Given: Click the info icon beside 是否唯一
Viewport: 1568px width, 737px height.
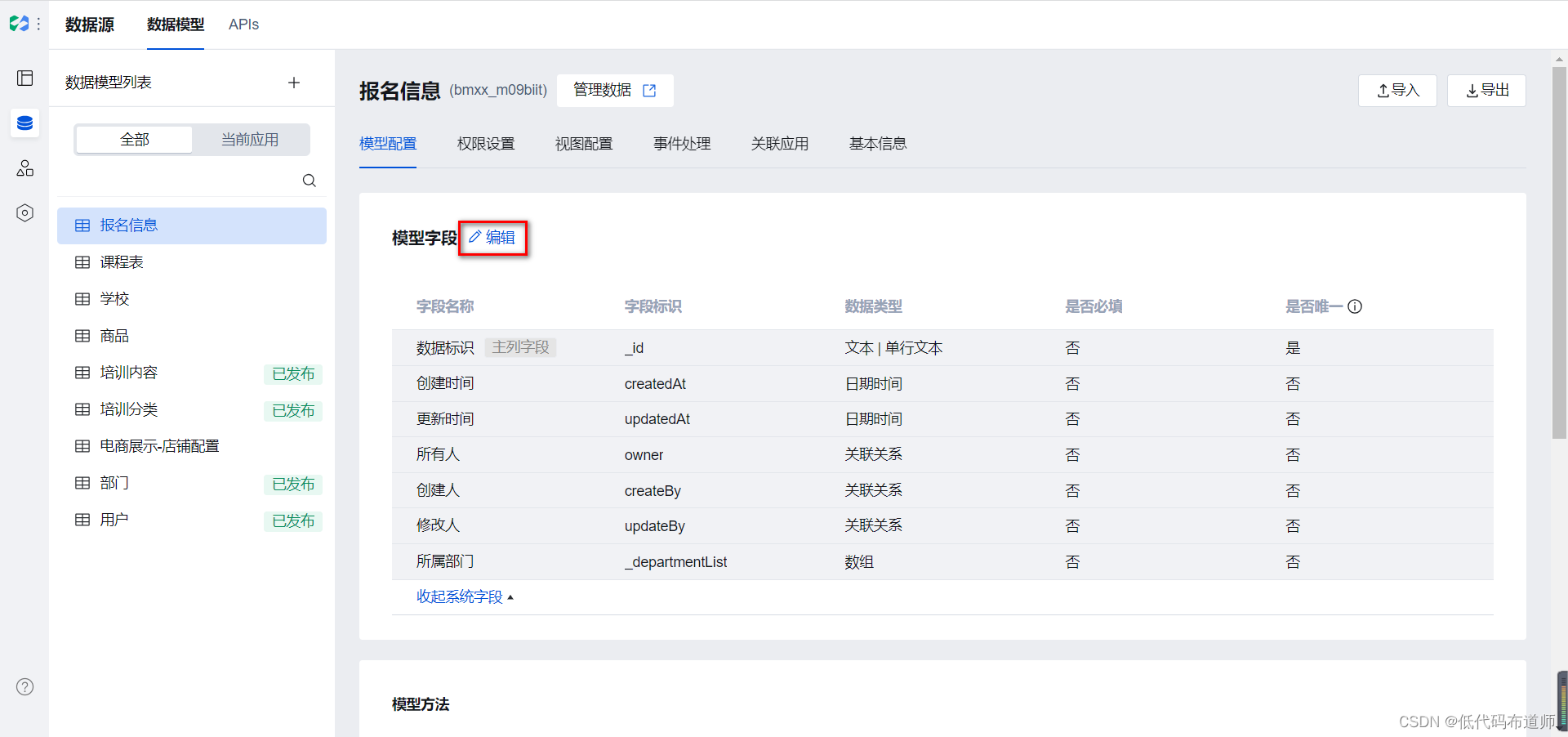Looking at the screenshot, I should (x=1355, y=306).
